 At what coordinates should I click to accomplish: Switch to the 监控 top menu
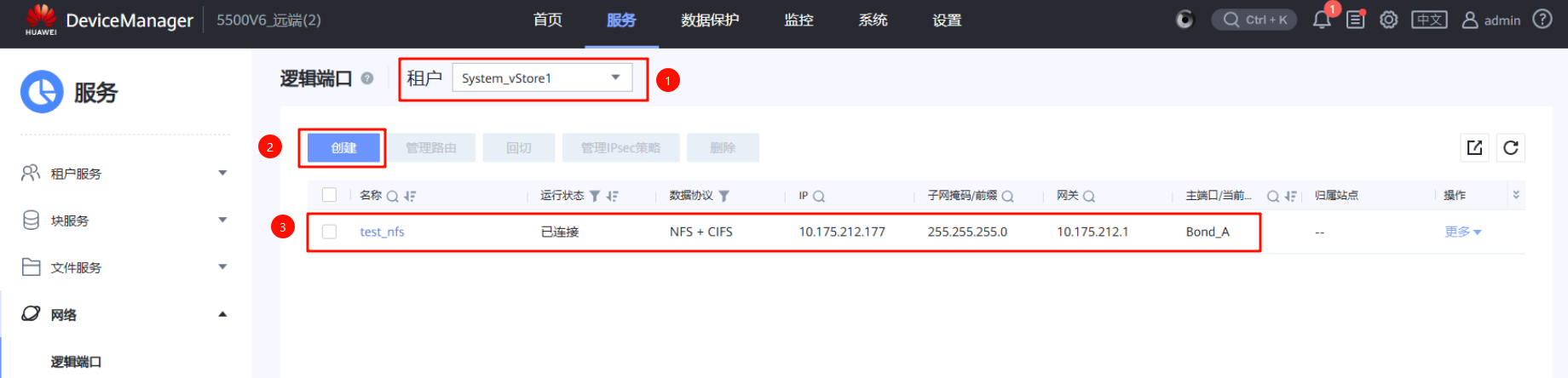click(798, 20)
